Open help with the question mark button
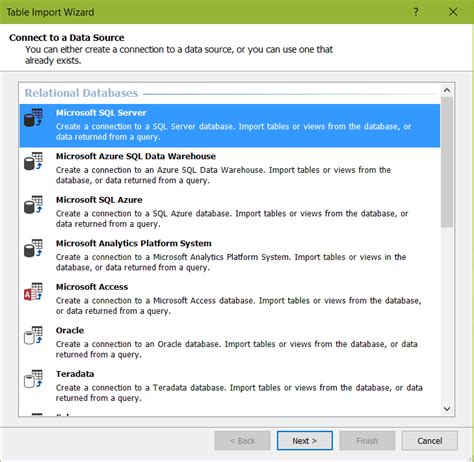Screen dimensions: 474x462 click(416, 12)
